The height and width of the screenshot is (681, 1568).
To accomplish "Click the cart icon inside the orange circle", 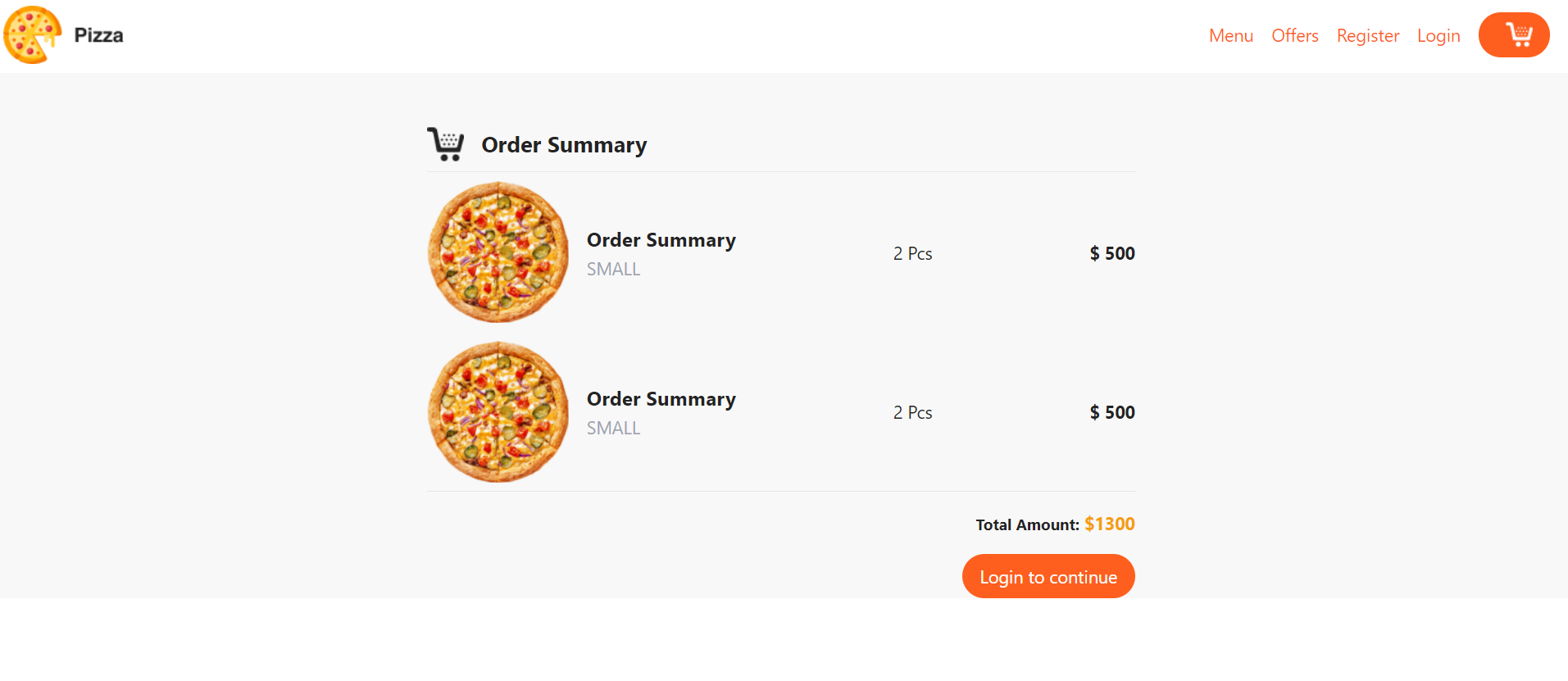I will 1518,33.
